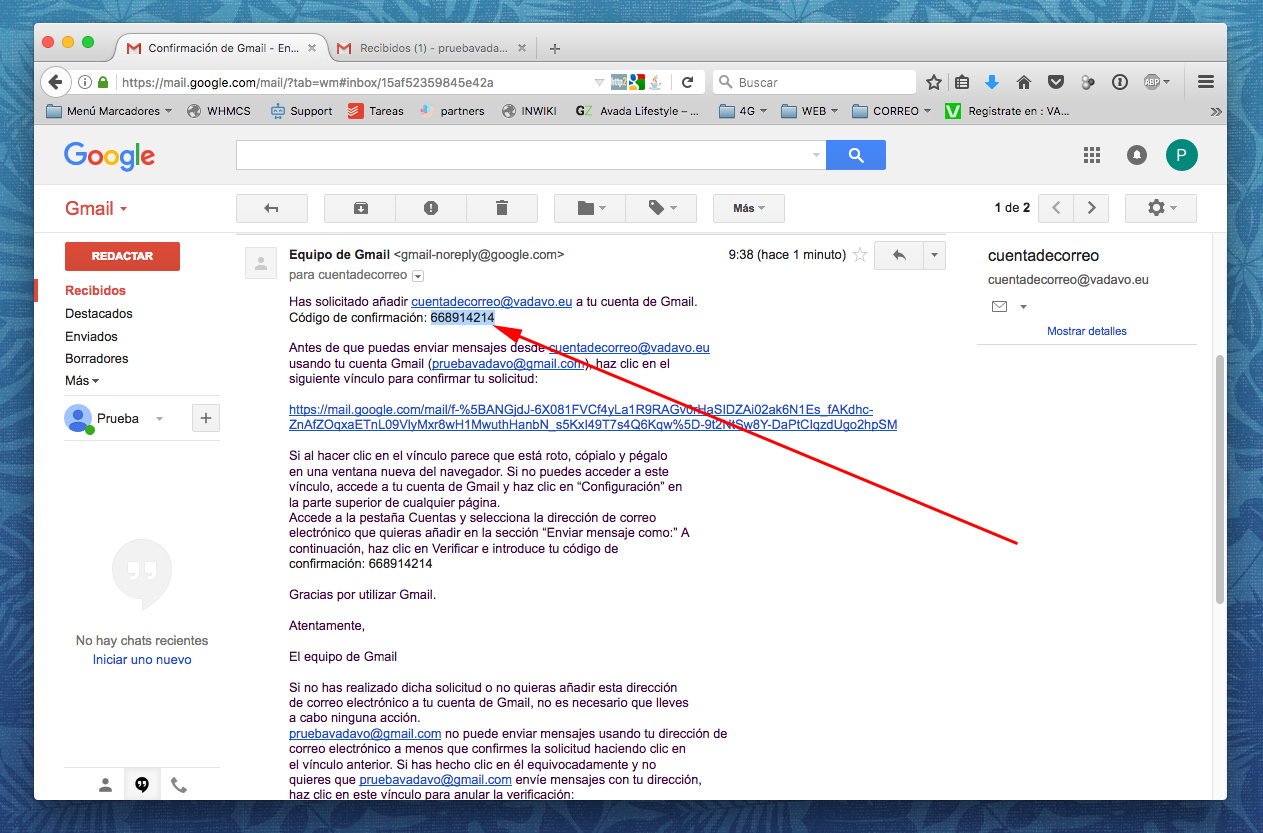Image resolution: width=1263 pixels, height=833 pixels.
Task: Close the Confirmación de Gmail tab
Action: [312, 48]
